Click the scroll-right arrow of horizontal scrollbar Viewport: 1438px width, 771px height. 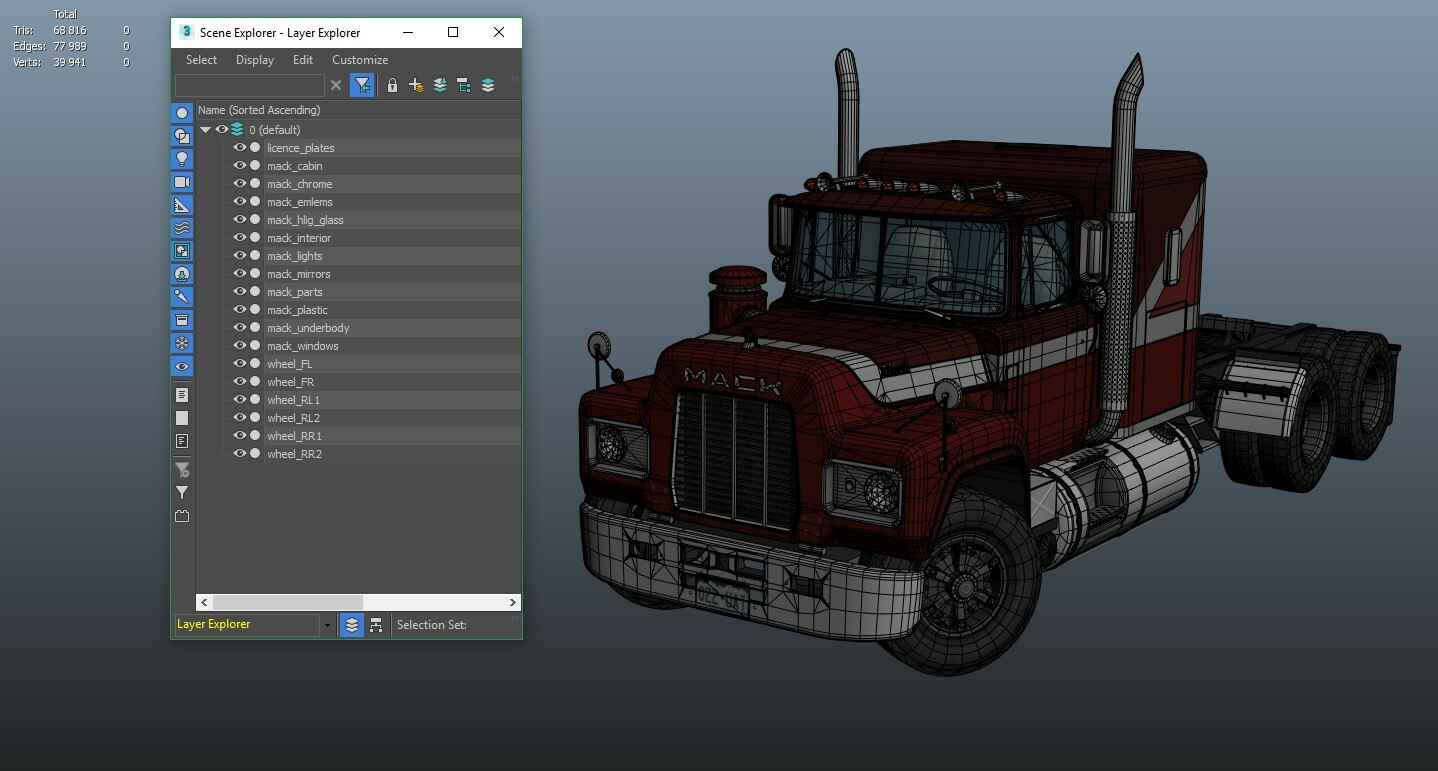512,602
